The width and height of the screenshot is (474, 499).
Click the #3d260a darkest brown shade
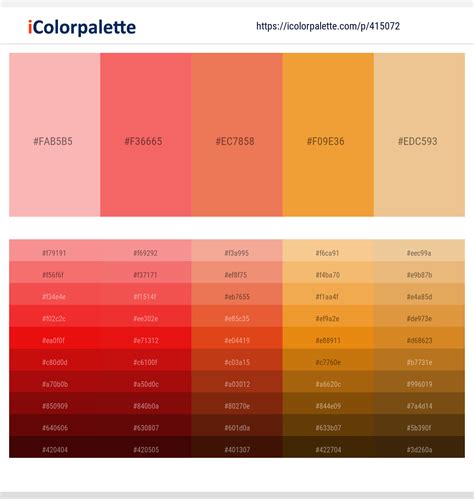click(419, 447)
